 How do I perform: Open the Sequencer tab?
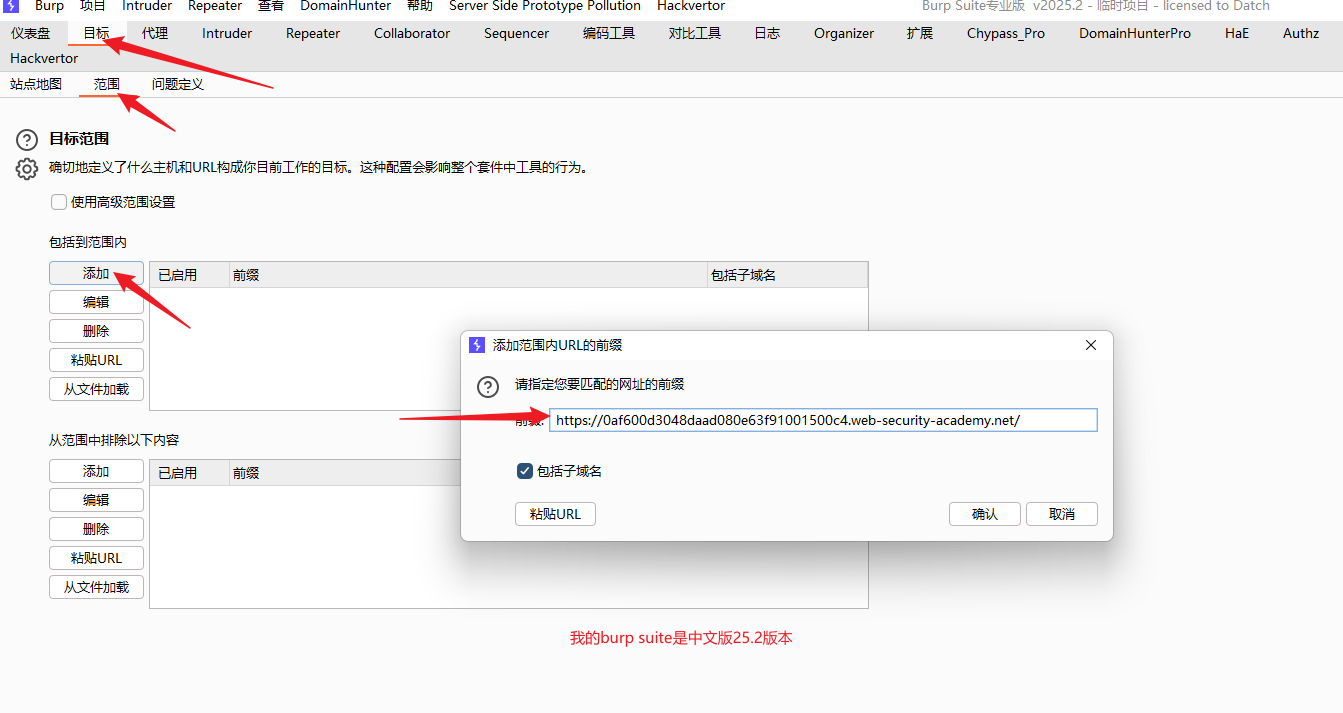click(x=517, y=33)
